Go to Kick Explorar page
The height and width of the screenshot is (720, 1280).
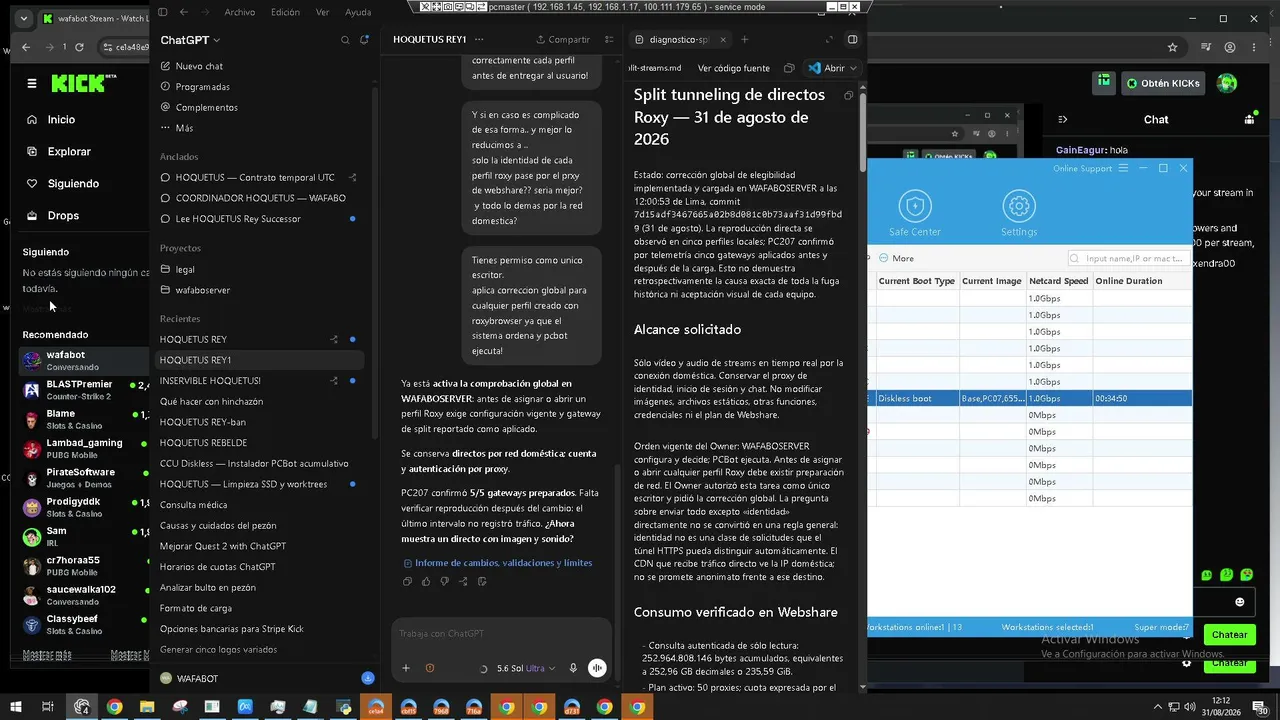click(69, 152)
